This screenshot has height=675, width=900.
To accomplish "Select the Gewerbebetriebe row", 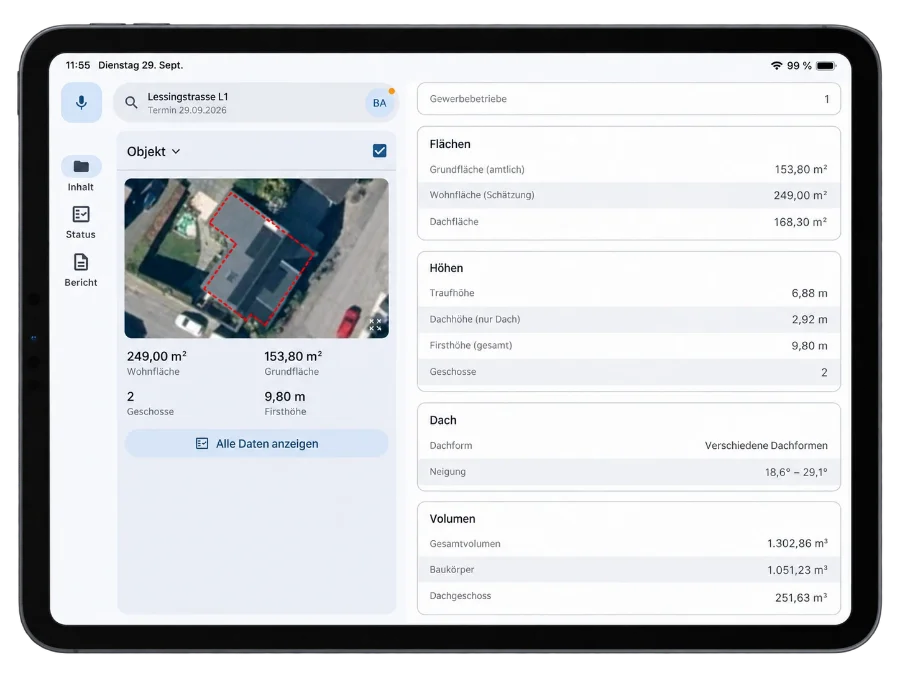I will coord(629,99).
